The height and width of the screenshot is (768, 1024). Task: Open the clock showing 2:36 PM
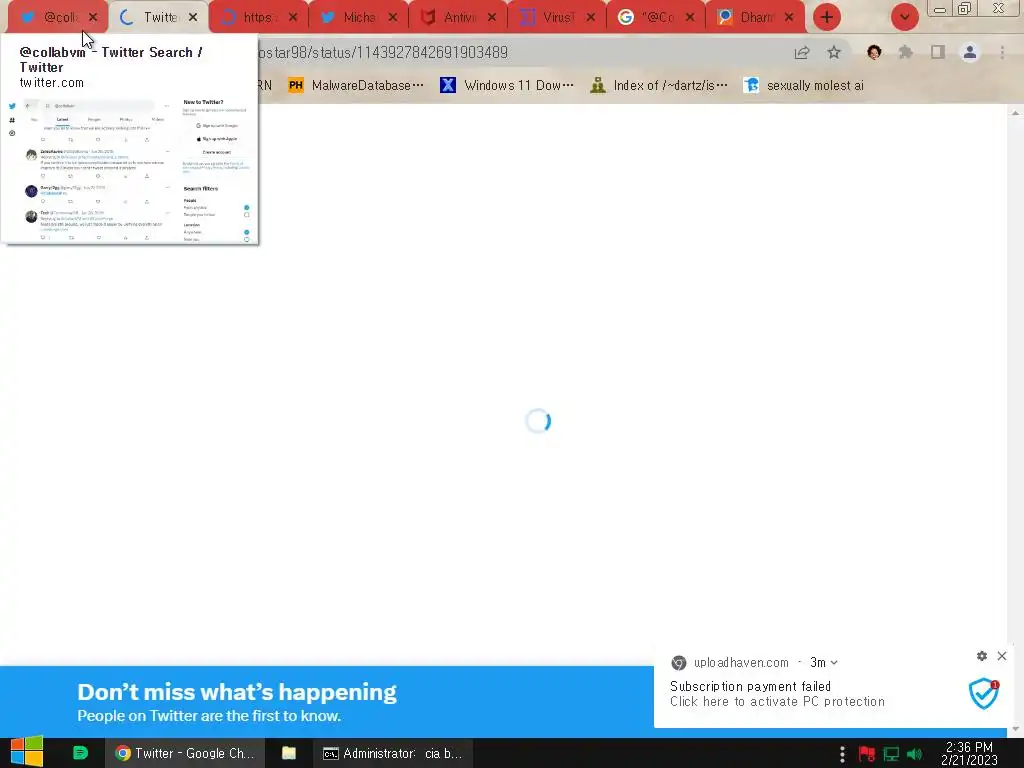(969, 753)
